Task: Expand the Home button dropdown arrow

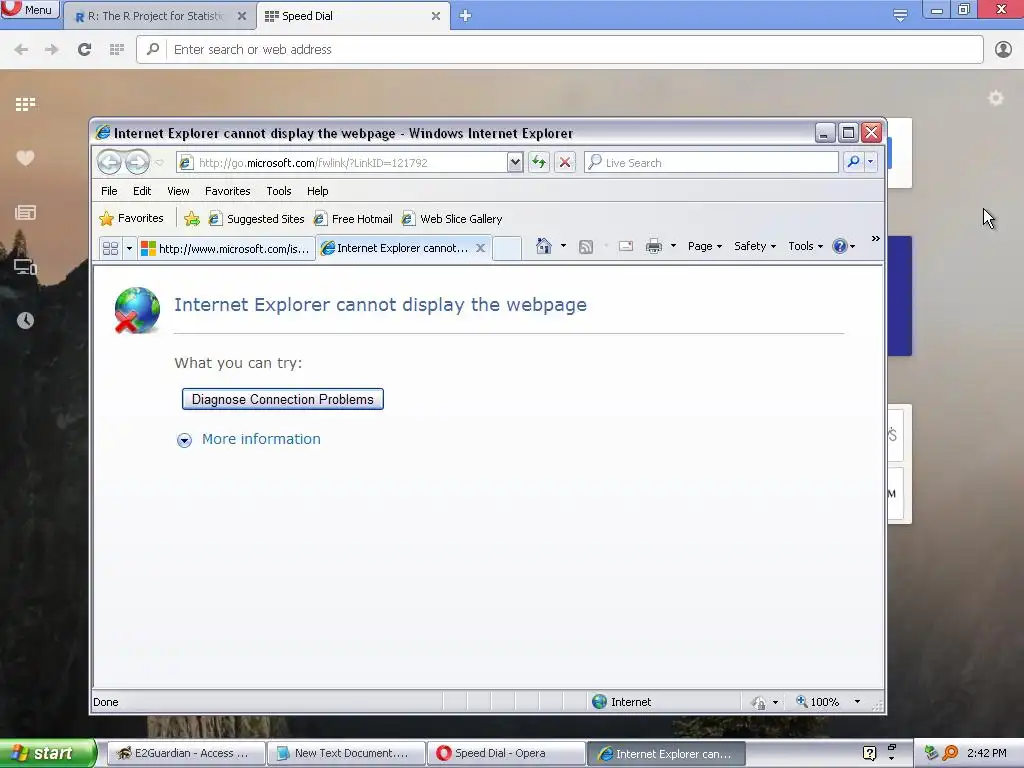Action: tap(563, 246)
